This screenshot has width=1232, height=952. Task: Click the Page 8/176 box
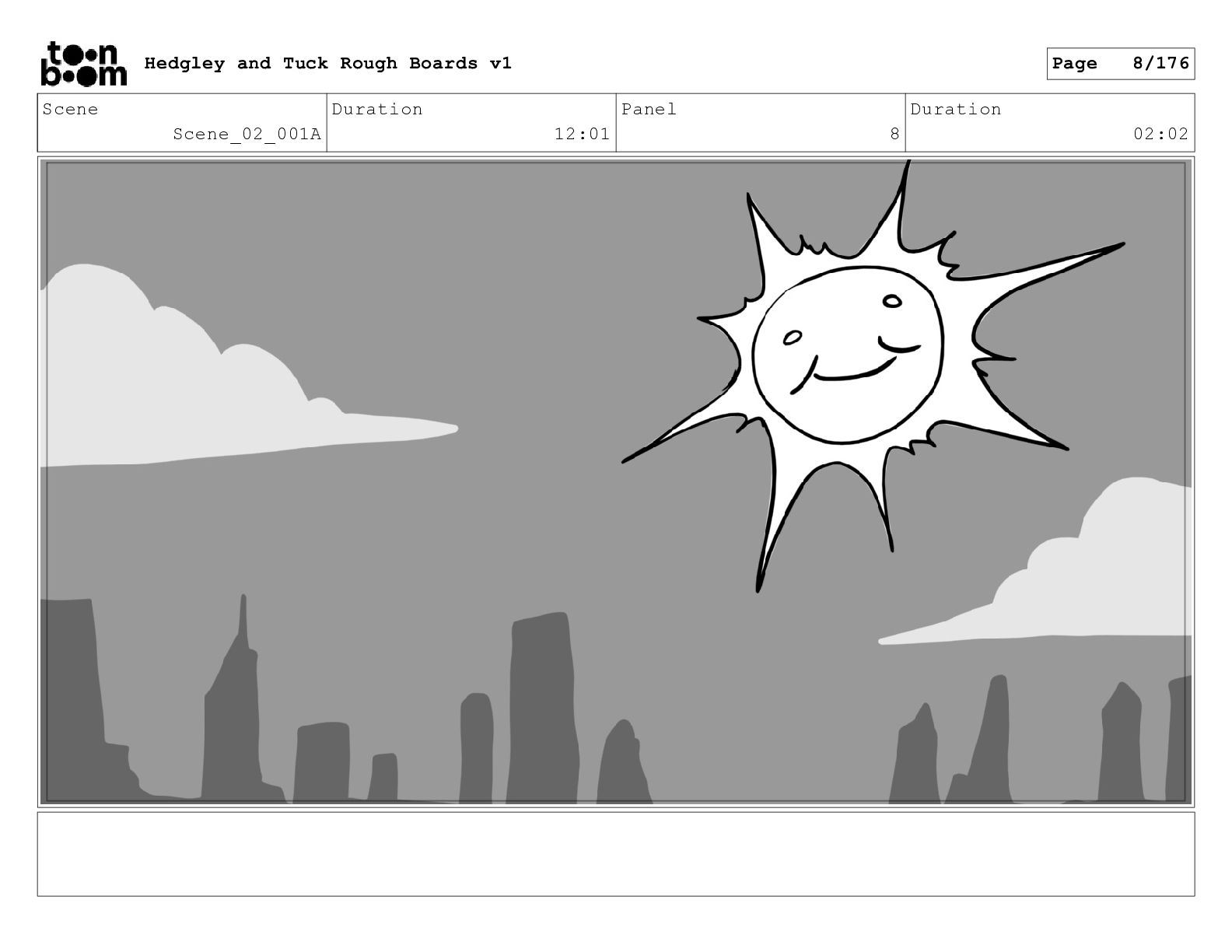coord(1120,64)
